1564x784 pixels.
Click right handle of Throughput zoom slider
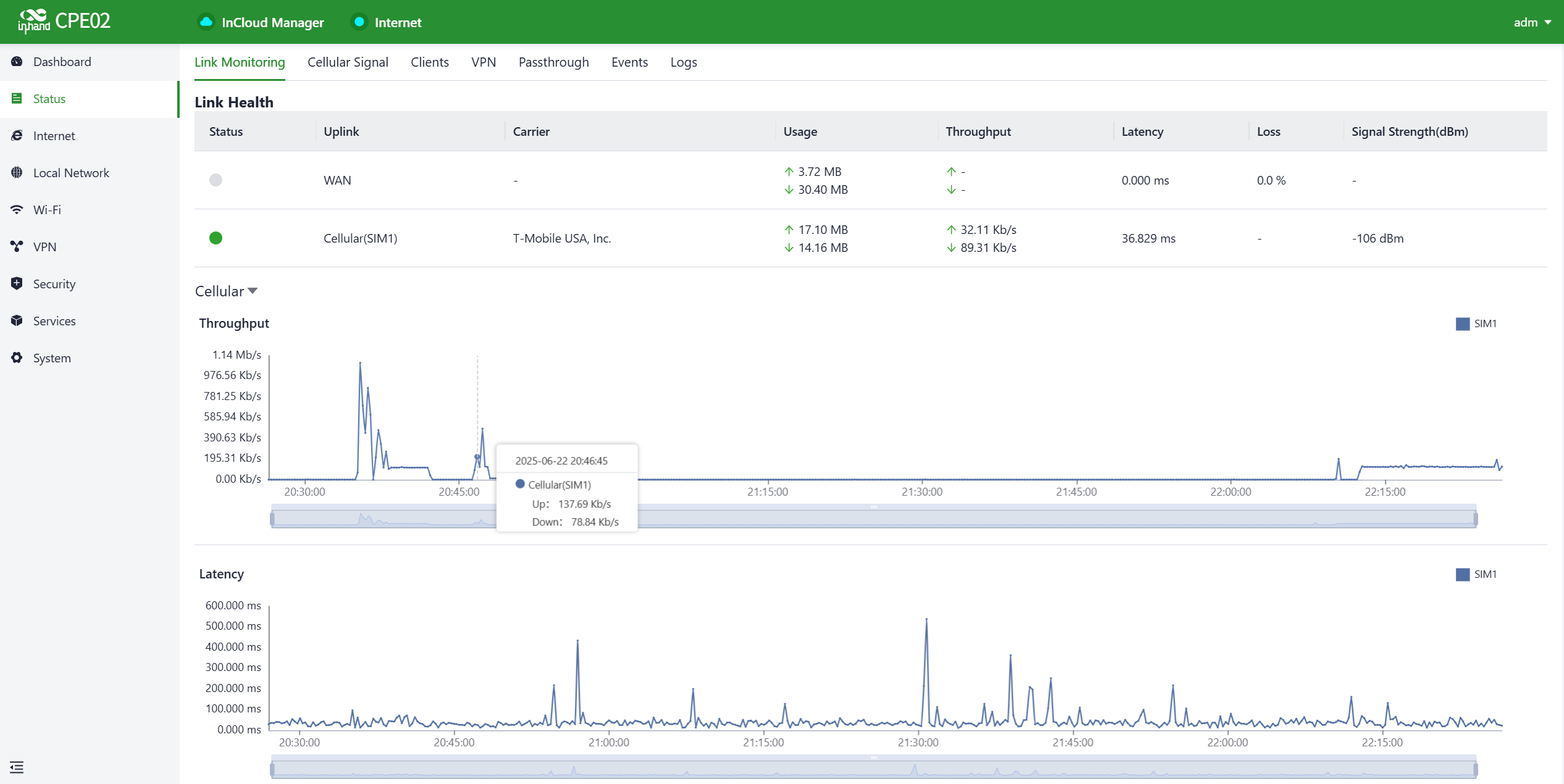coord(1475,519)
